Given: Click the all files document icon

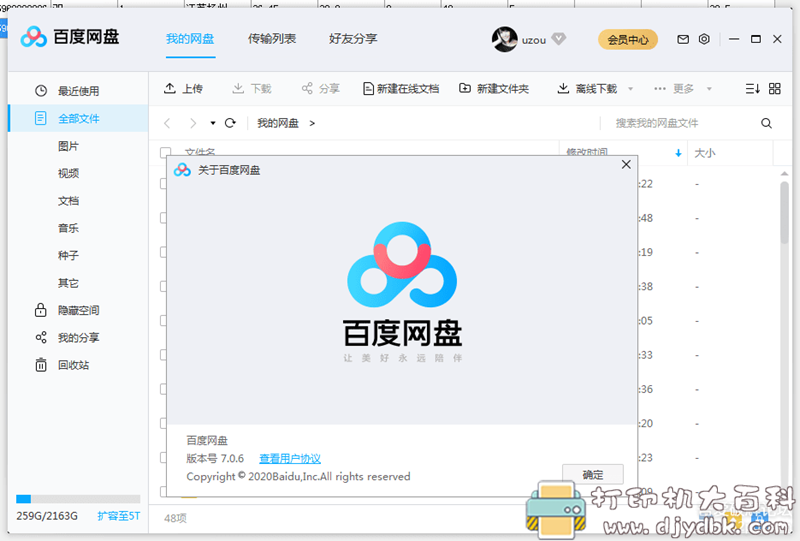Looking at the screenshot, I should (x=40, y=118).
